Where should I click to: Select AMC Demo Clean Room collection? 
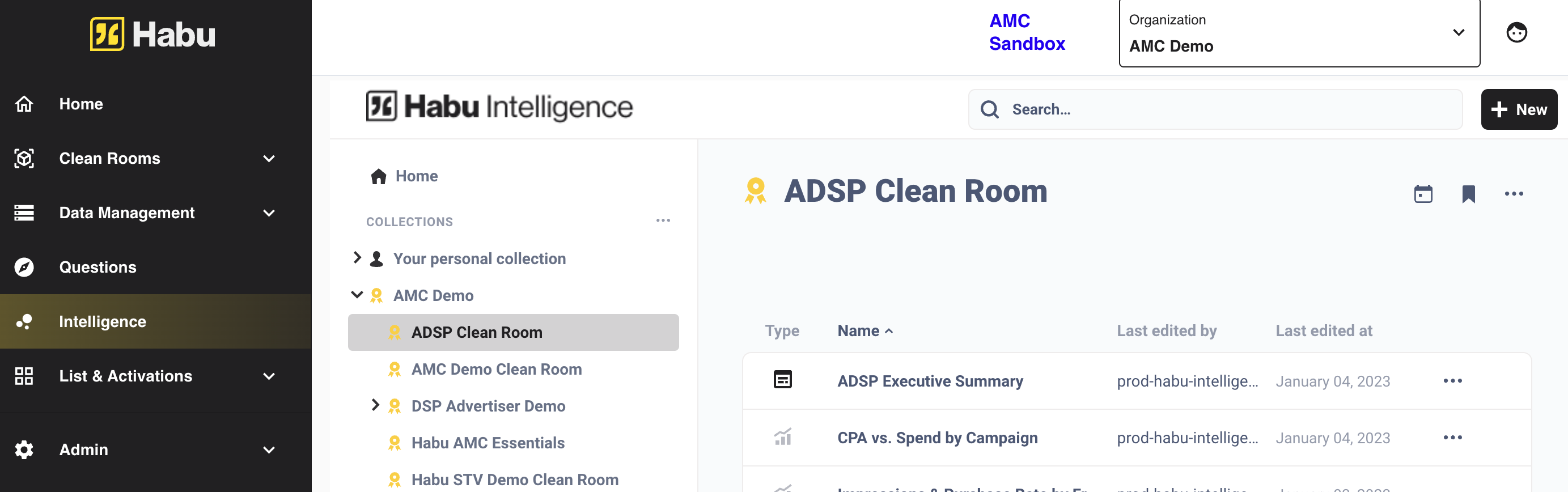tap(496, 370)
